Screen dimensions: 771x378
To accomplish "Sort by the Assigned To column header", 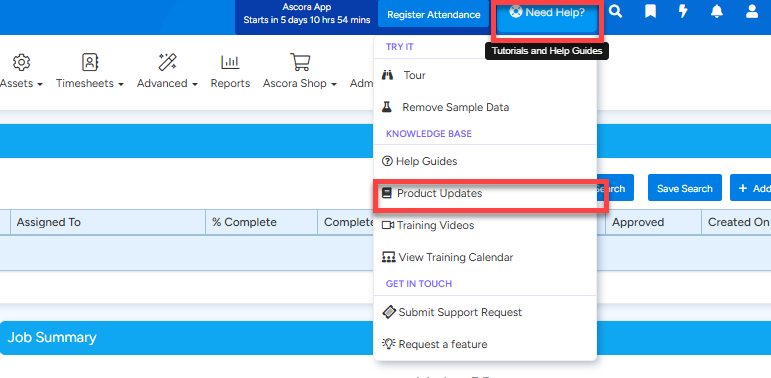I will click(x=108, y=222).
